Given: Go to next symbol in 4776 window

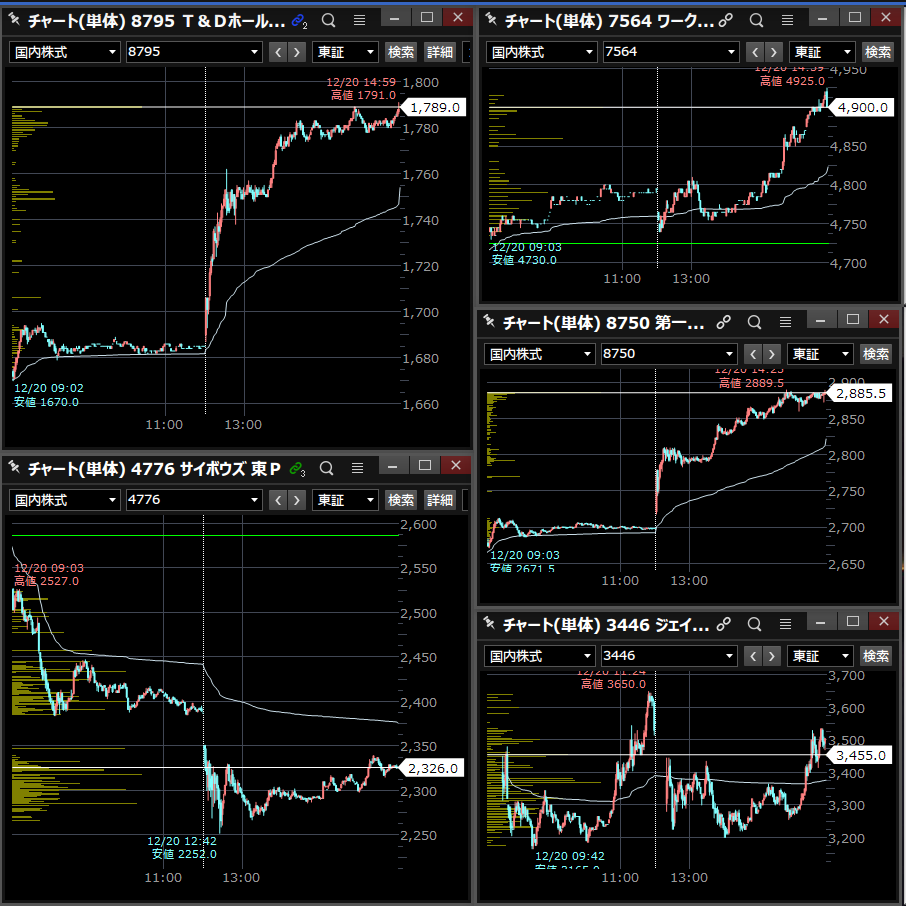Looking at the screenshot, I should pyautogui.click(x=297, y=500).
